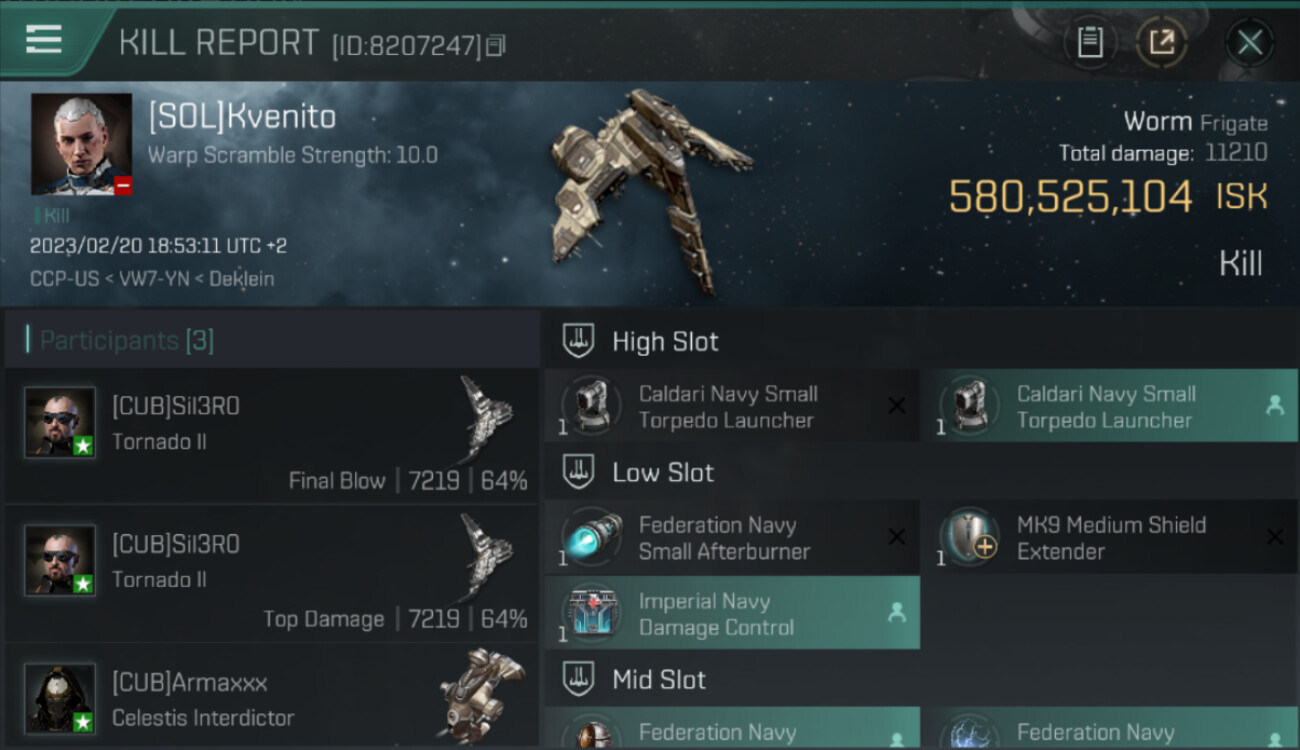Open Armaxxx Celestis Interdictor participant entry
The width and height of the screenshot is (1300, 750).
(x=272, y=696)
